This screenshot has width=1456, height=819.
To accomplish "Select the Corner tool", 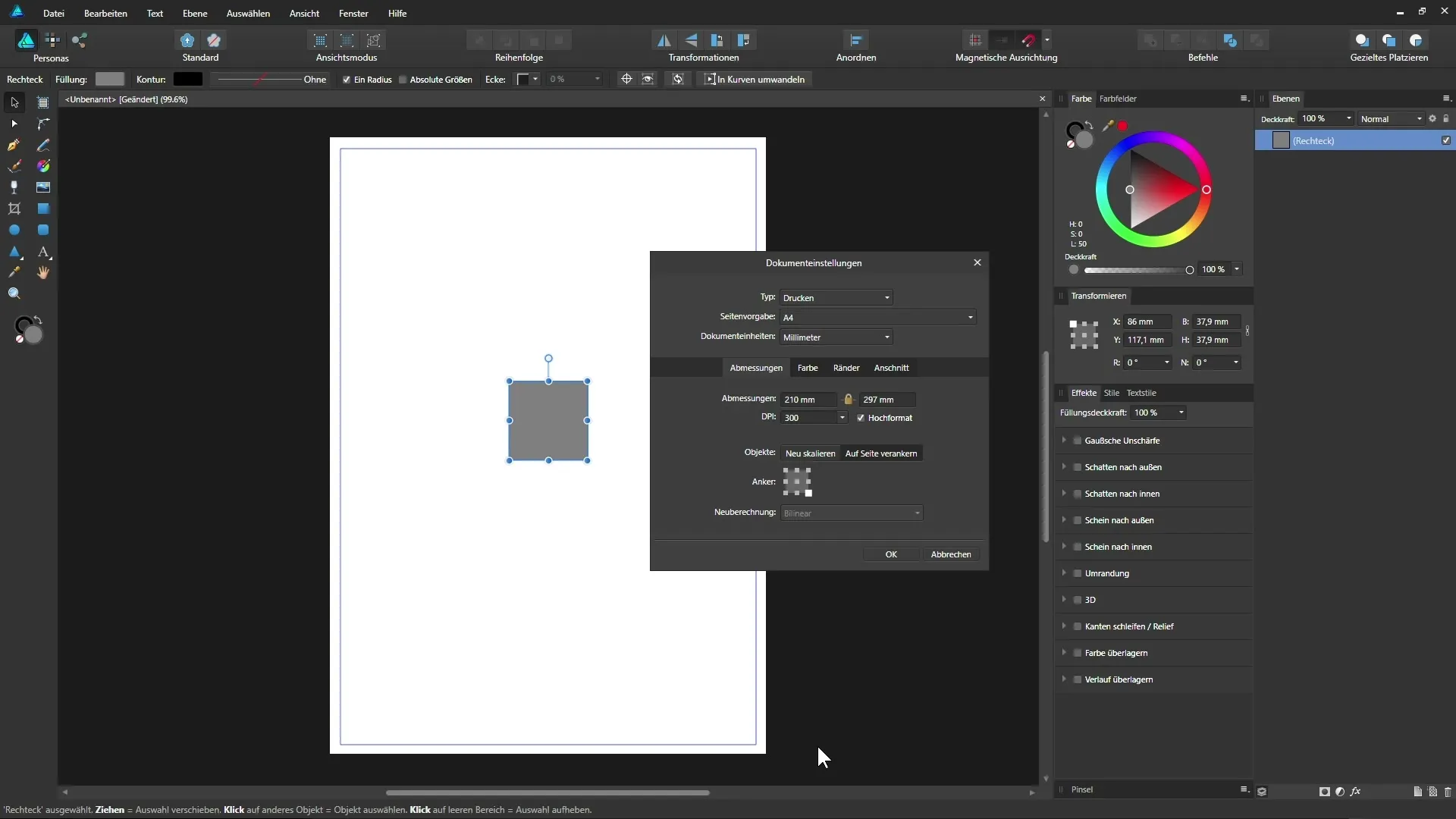I will click(43, 124).
